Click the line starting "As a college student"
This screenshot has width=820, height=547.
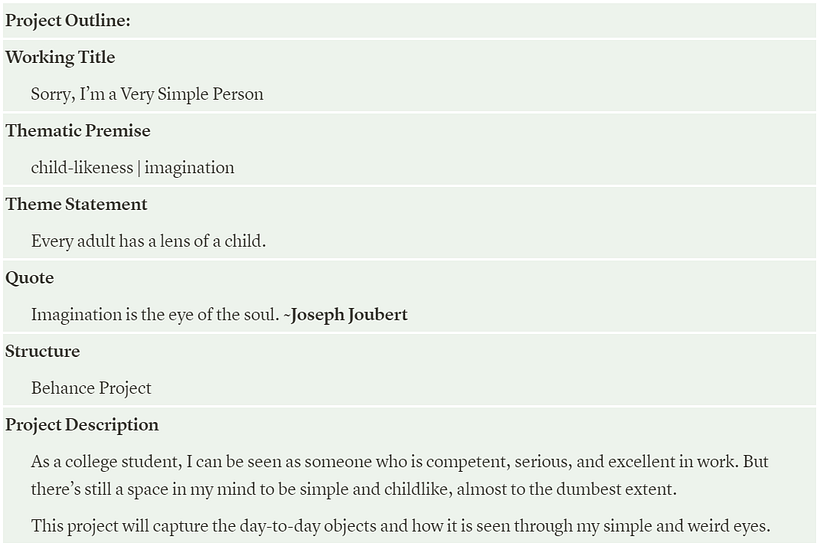click(400, 463)
